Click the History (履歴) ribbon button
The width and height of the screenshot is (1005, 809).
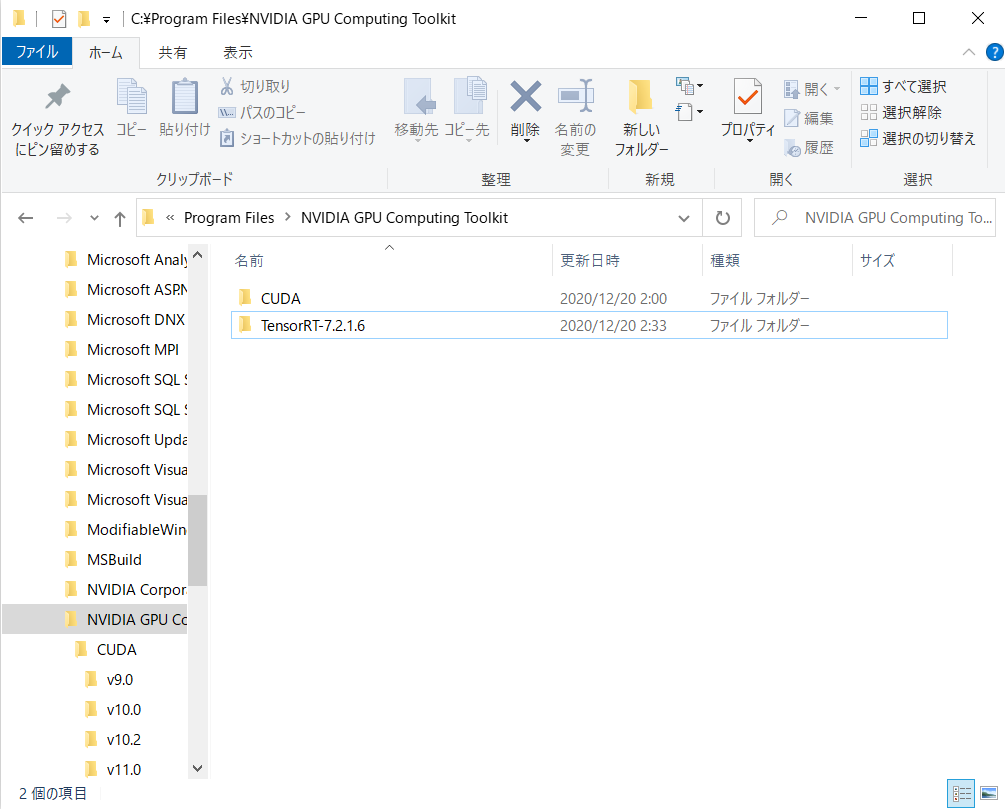pos(809,147)
